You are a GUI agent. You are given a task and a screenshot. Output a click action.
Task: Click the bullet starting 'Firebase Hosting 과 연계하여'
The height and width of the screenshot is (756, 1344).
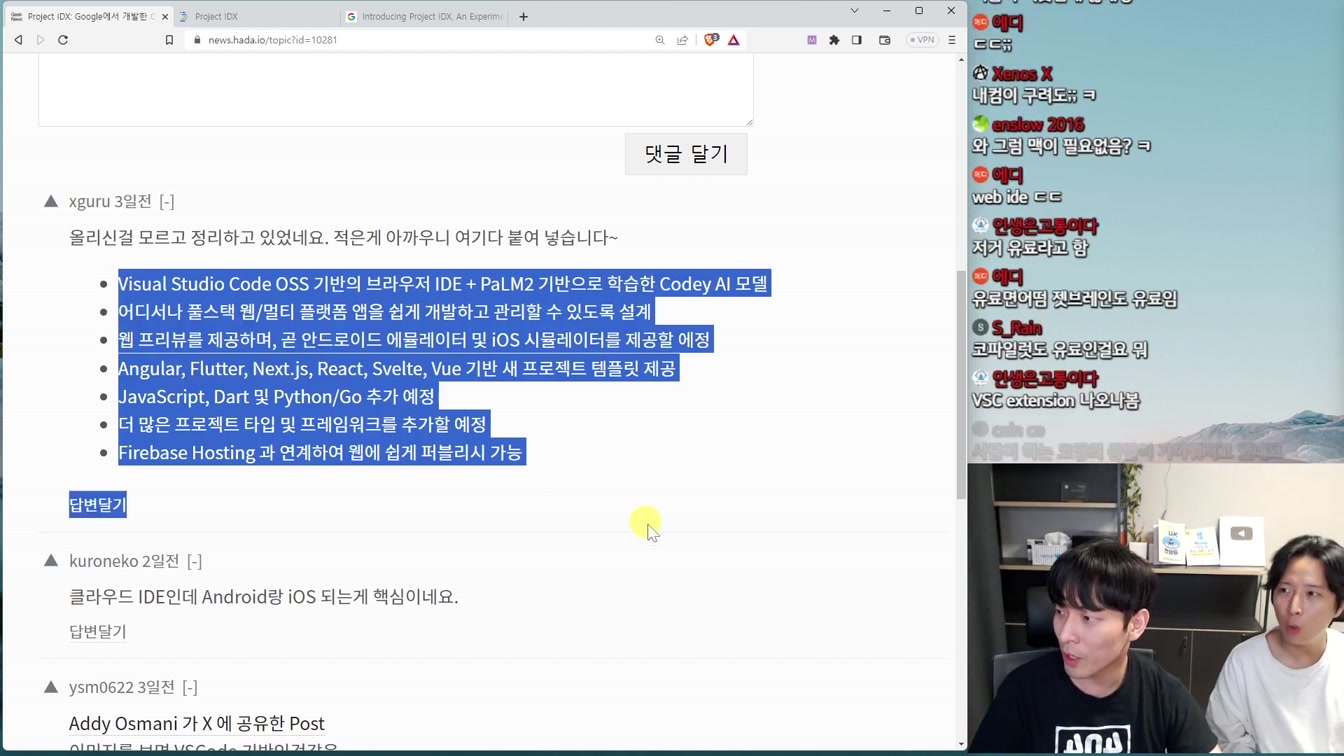tap(320, 453)
